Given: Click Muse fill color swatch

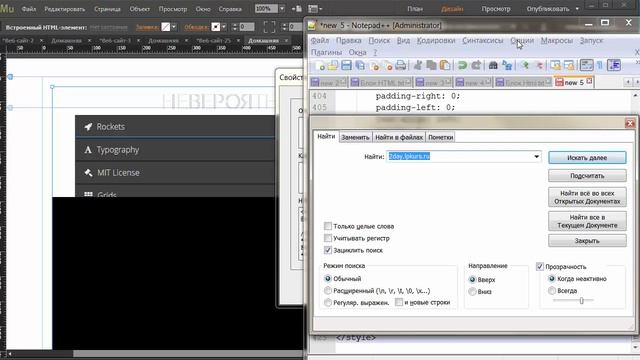Looking at the screenshot, I should (166, 27).
